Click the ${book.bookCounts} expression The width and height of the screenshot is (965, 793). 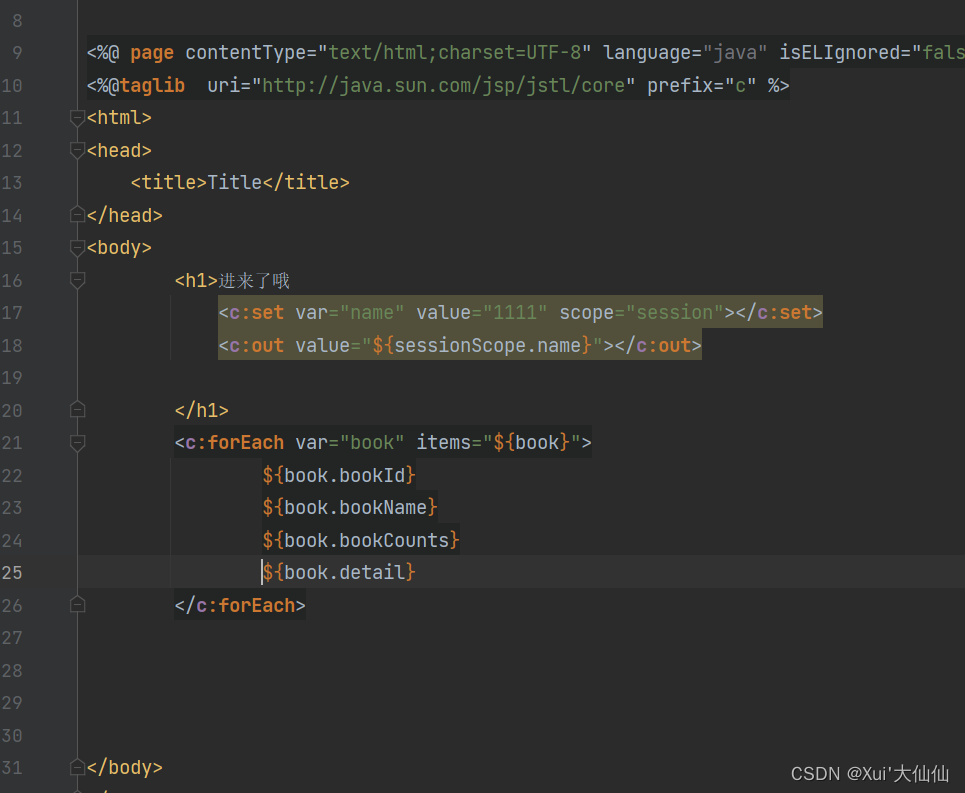click(x=361, y=540)
